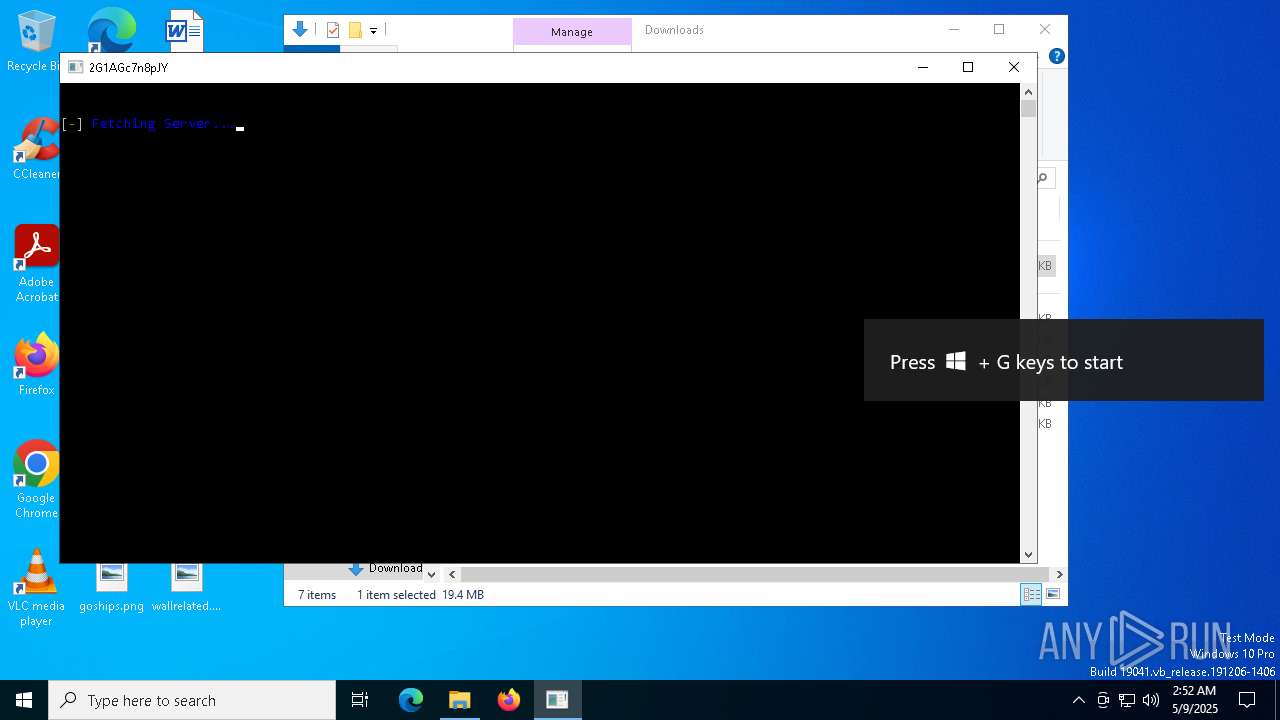
Task: Select the Downloads item in Explorer's navigation pane
Action: 386,568
